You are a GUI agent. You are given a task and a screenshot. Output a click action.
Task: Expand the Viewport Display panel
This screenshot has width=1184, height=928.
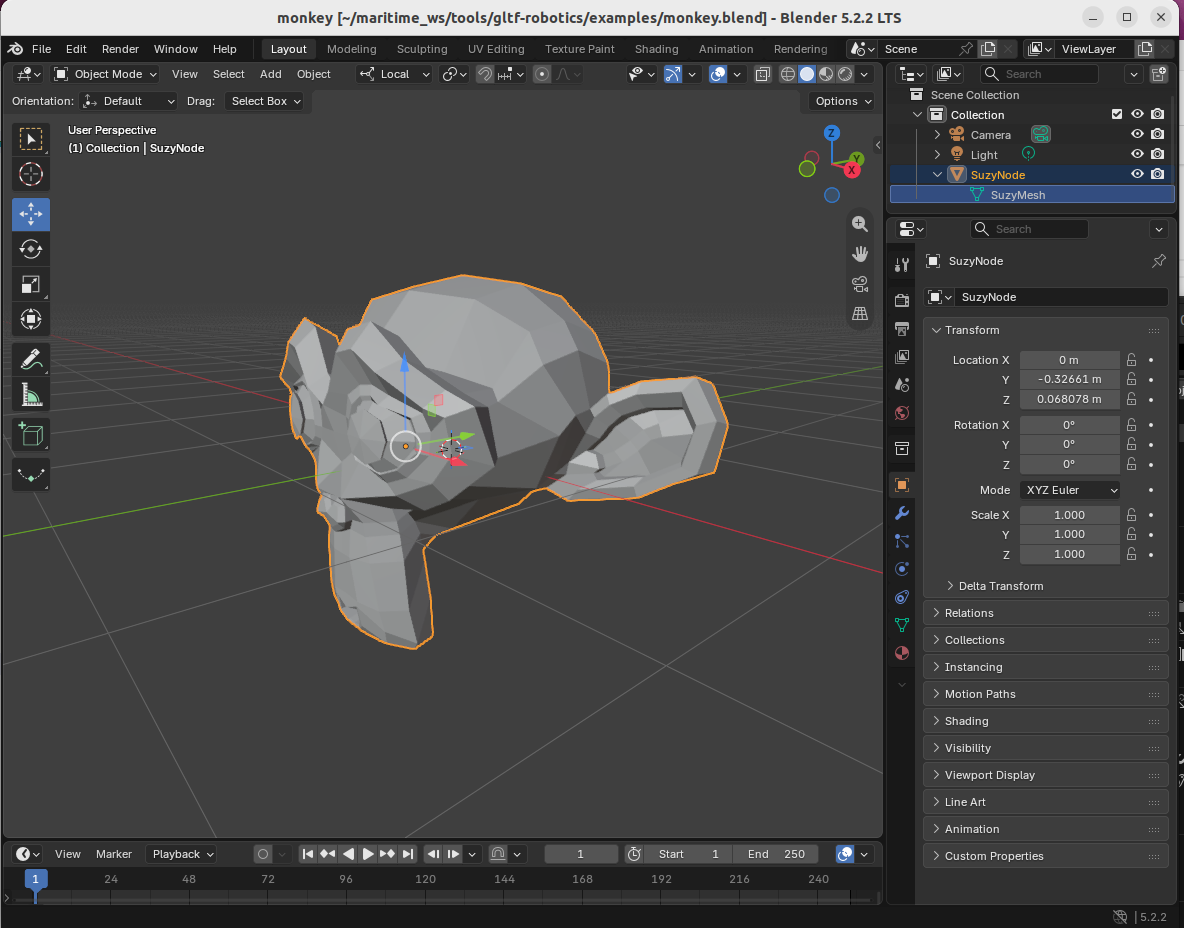[x=1047, y=775]
